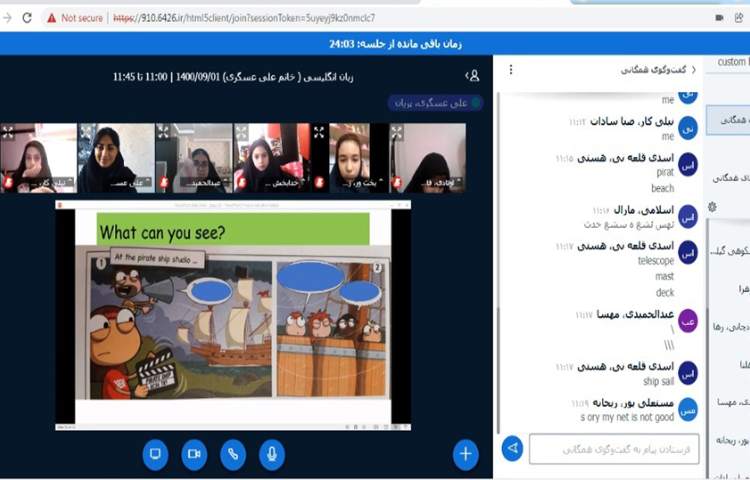Image resolution: width=750 pixels, height=480 pixels.
Task: Fullscreen the بخت ور webcam
Action: [x=319, y=131]
